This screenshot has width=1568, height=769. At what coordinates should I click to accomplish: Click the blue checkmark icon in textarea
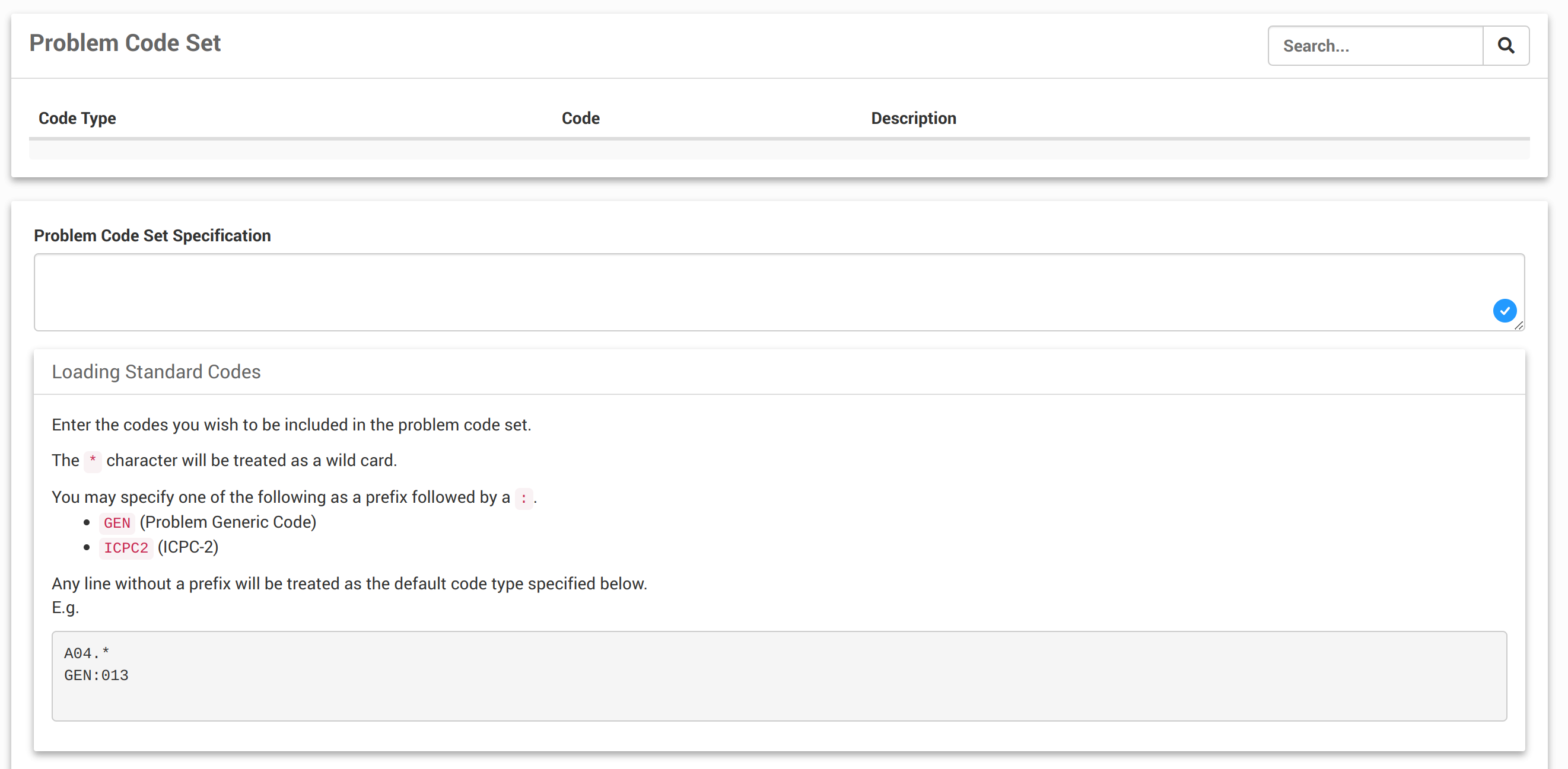coord(1504,311)
